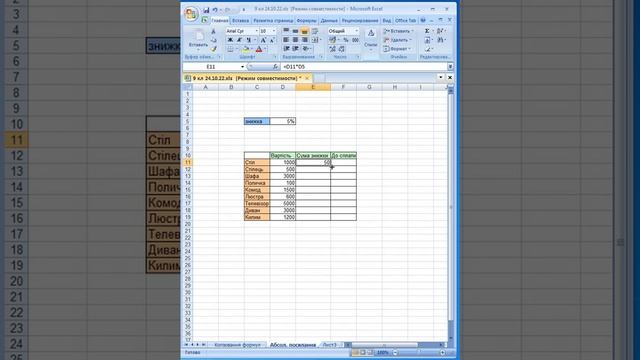The width and height of the screenshot is (640, 360).
Task: Open the Office button menu
Action: (191, 13)
